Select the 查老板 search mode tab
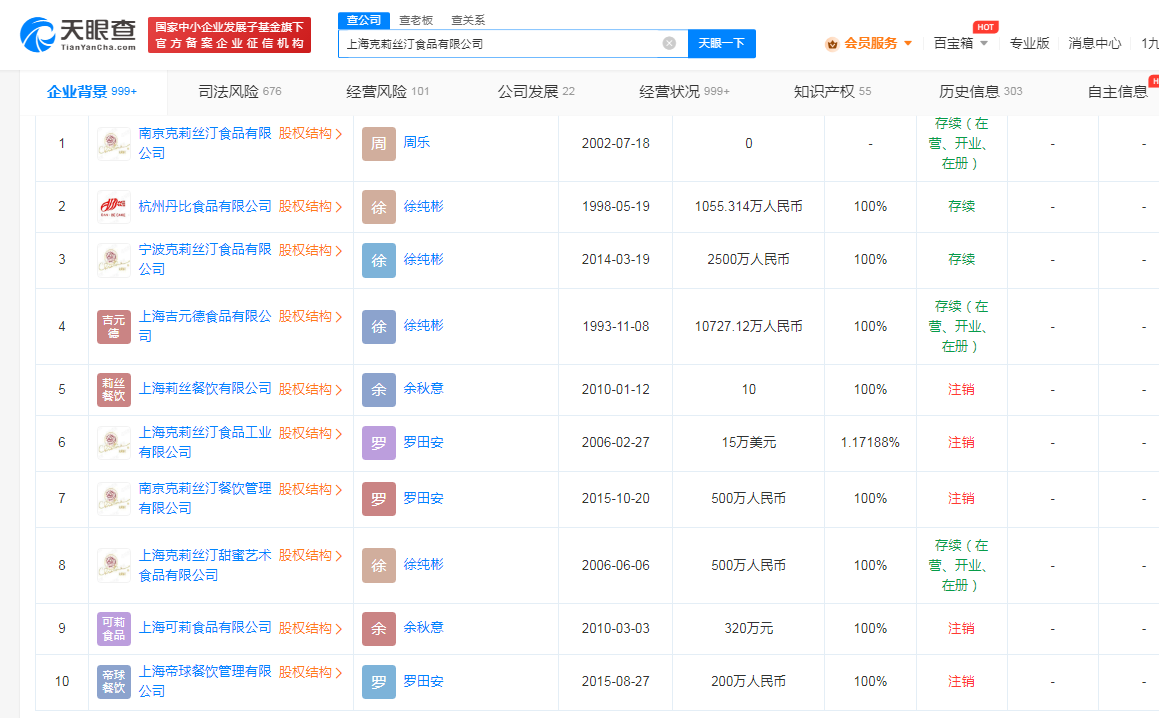This screenshot has height=718, width=1159. (x=416, y=20)
